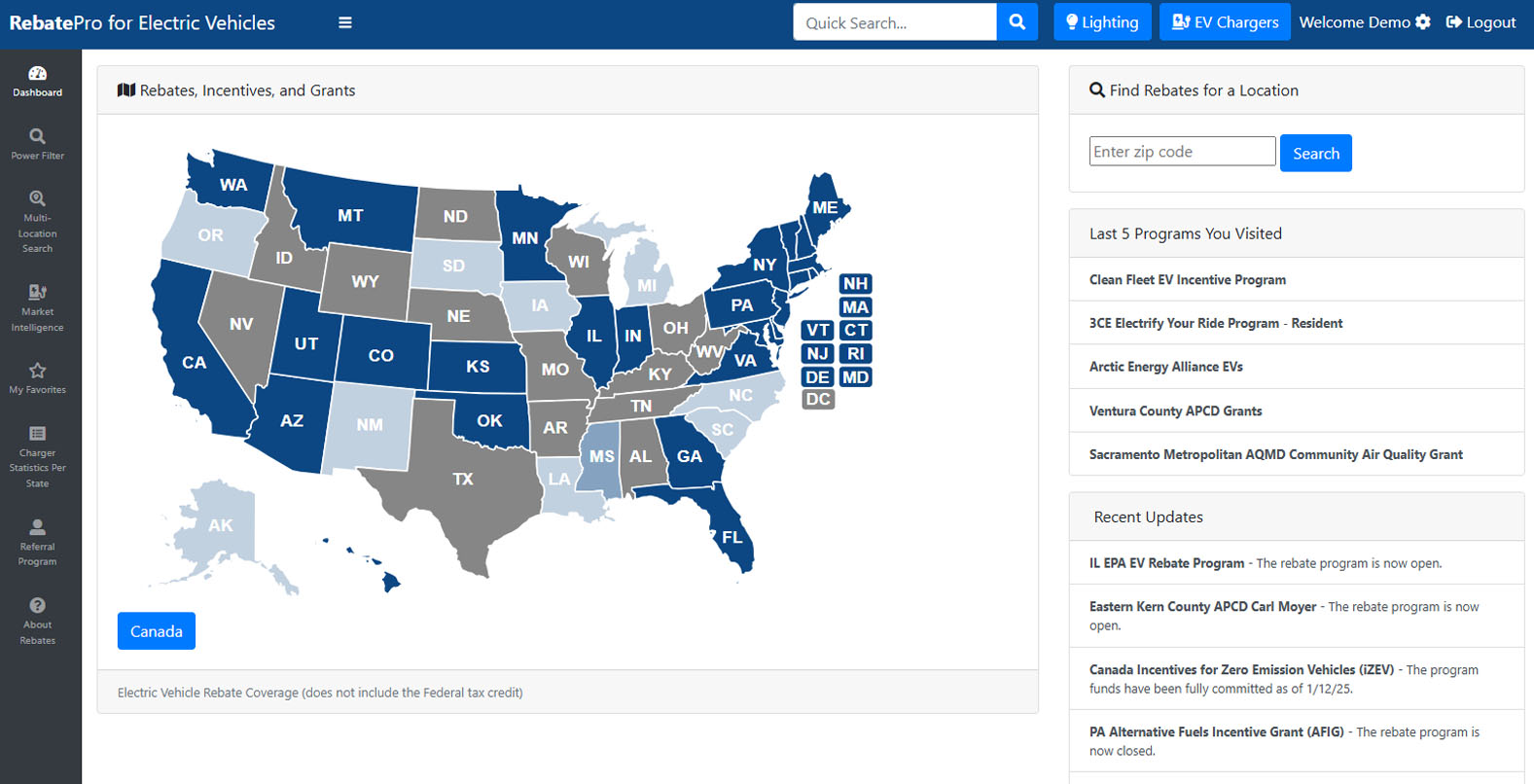This screenshot has height=784, width=1534.
Task: Click the Search button for zip code
Action: click(1315, 153)
